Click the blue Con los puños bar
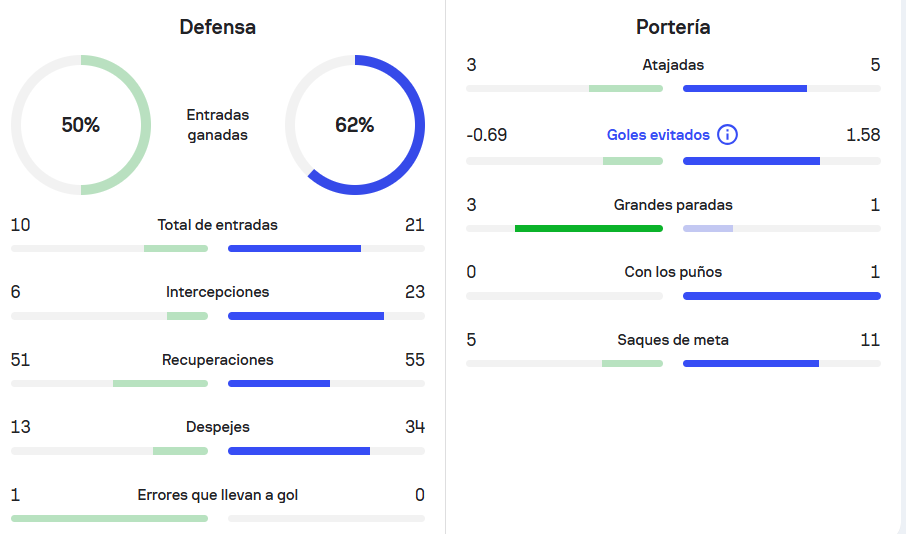Viewport: 906px width, 534px height. (x=782, y=296)
